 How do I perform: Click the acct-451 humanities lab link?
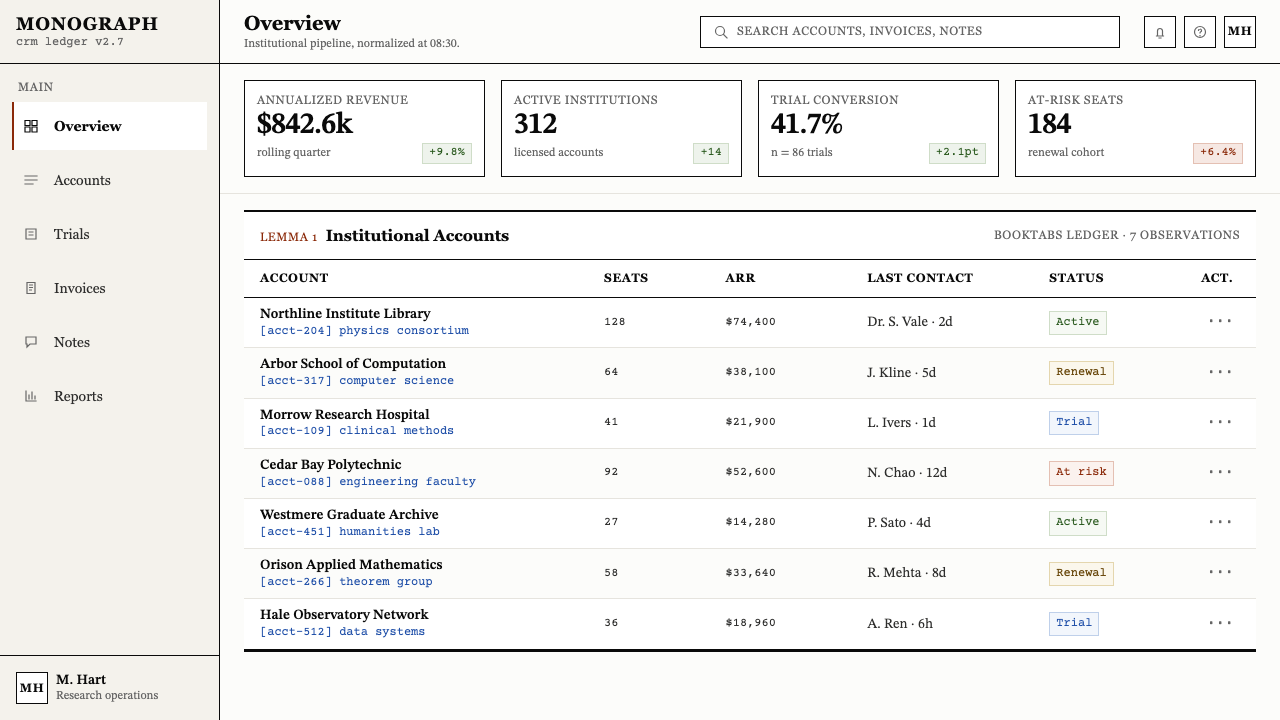pyautogui.click(x=350, y=532)
